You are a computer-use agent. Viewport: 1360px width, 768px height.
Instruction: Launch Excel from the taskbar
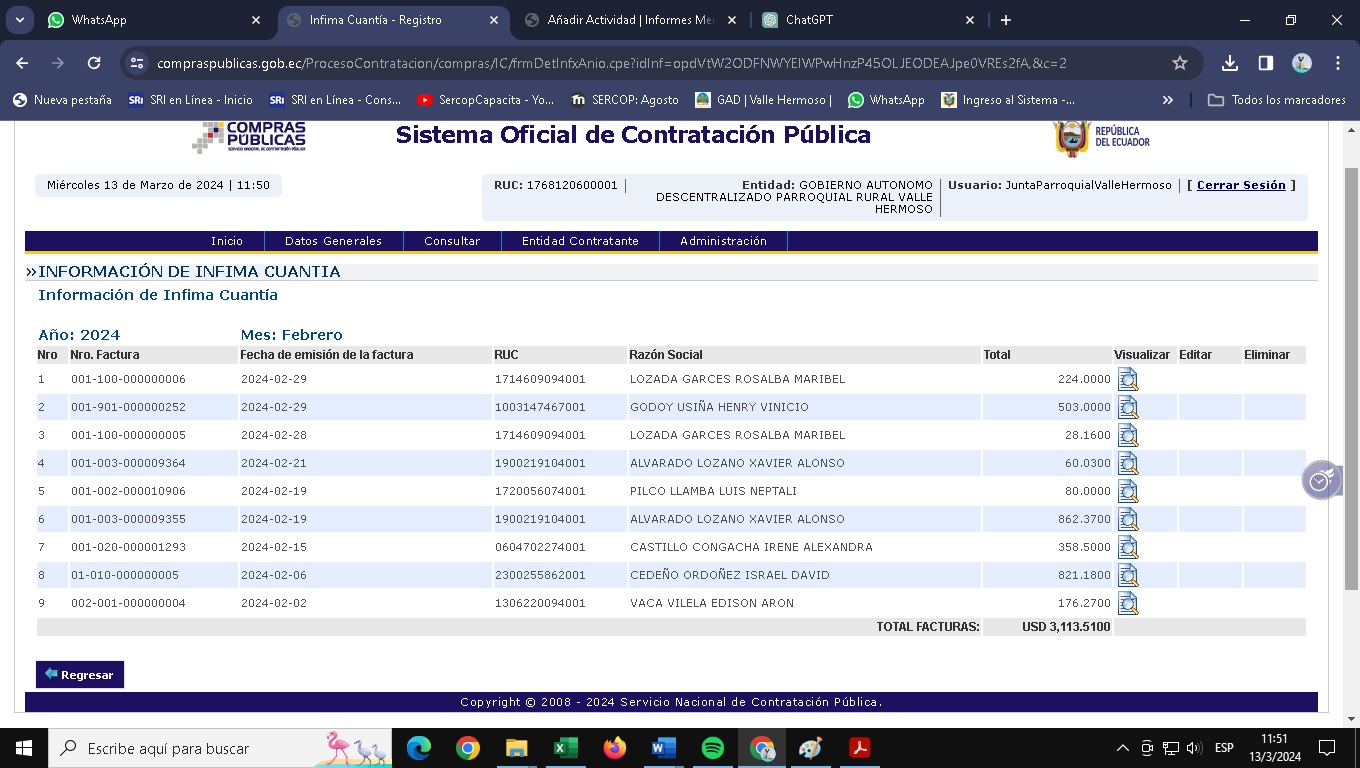point(565,748)
